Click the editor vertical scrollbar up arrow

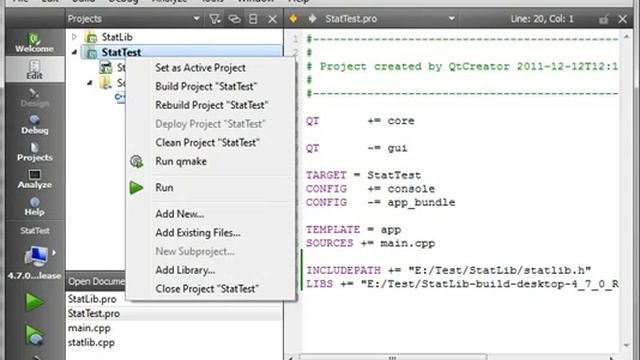(x=626, y=37)
